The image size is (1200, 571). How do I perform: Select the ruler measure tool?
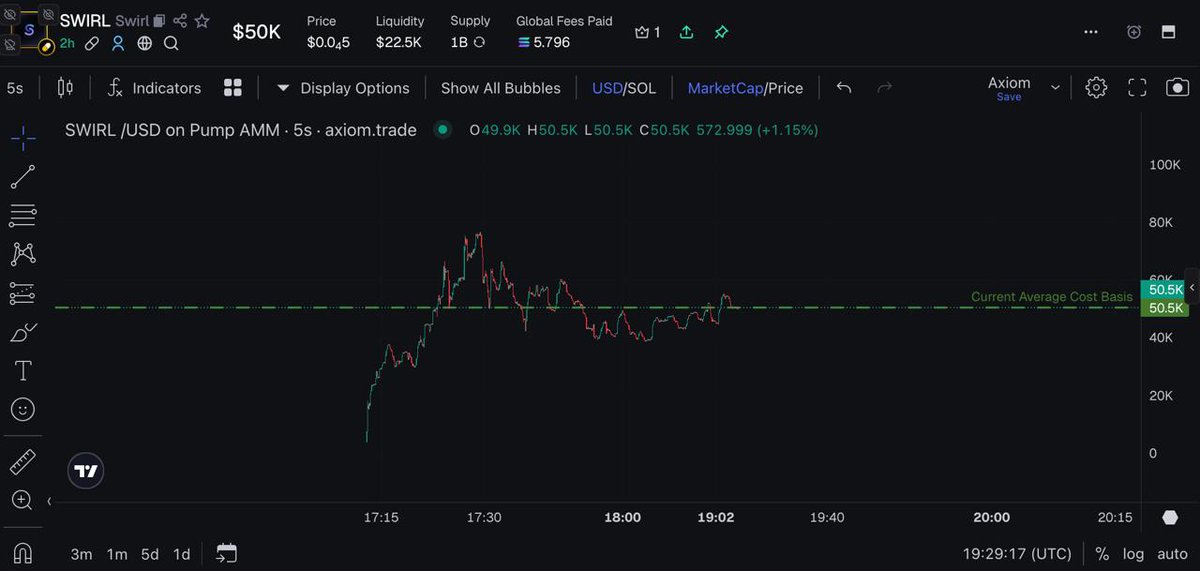23,461
